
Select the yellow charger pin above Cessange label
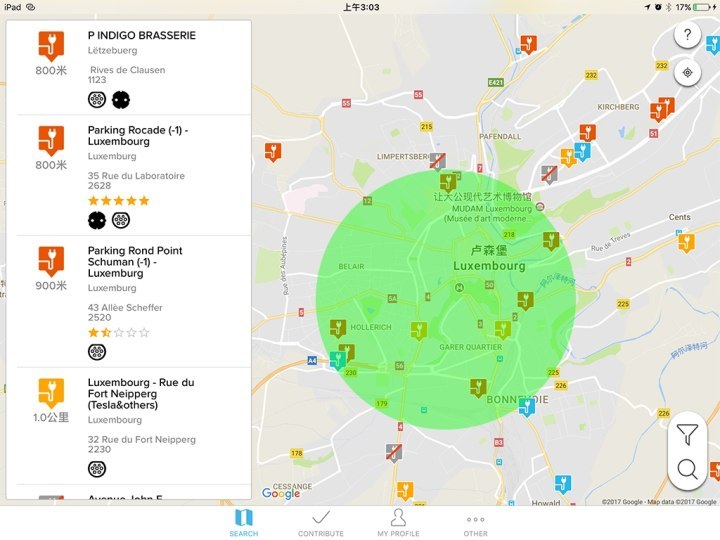[x=405, y=491]
